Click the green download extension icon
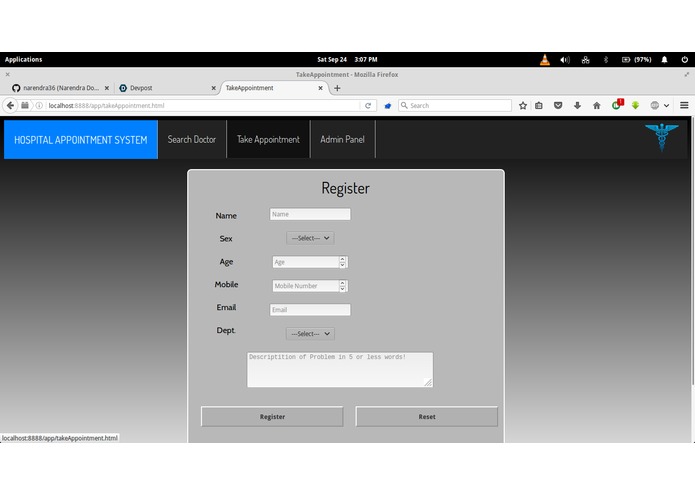695x494 pixels. coord(636,105)
